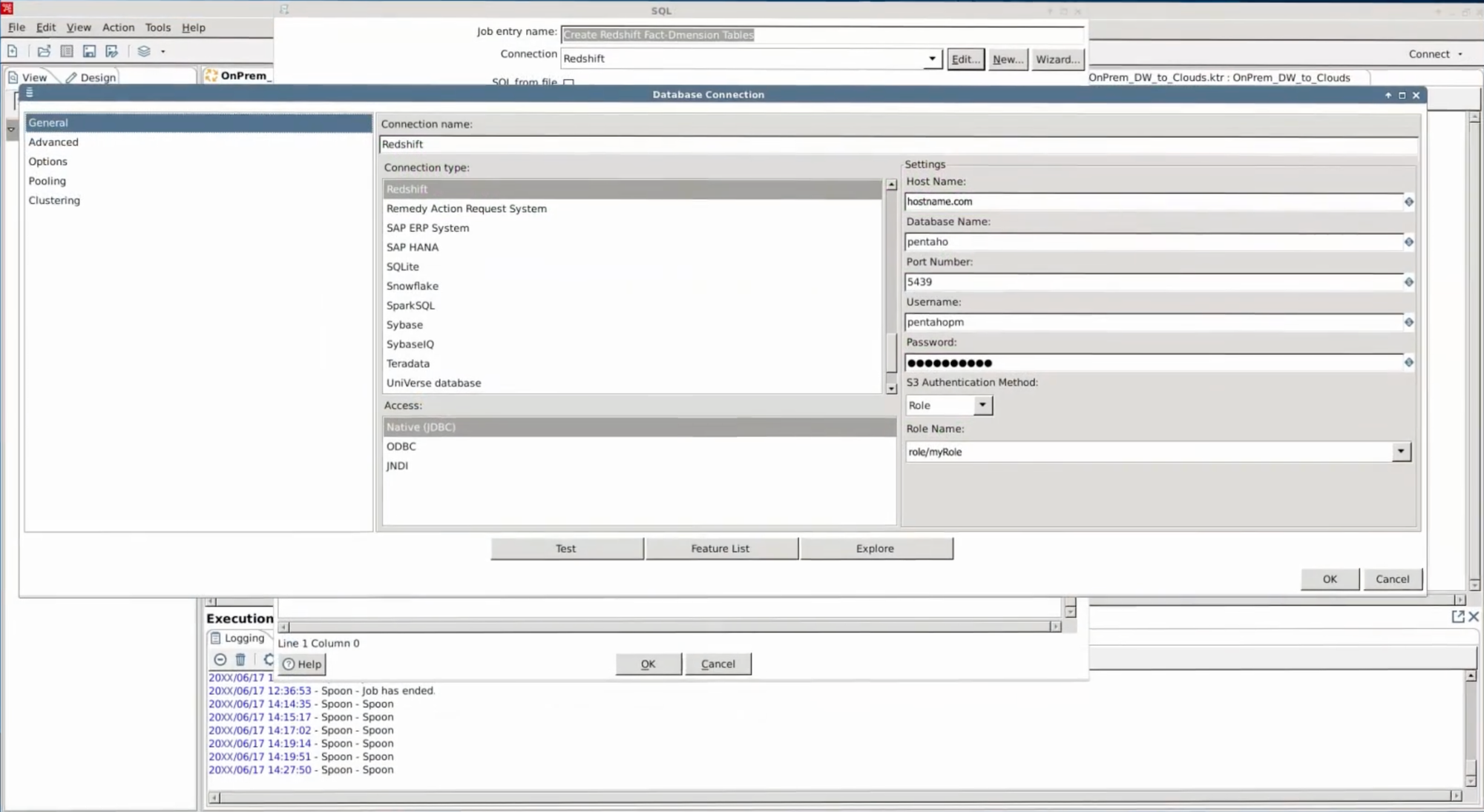Click the variable diamond beside Port Number
1484x812 pixels.
coord(1408,282)
